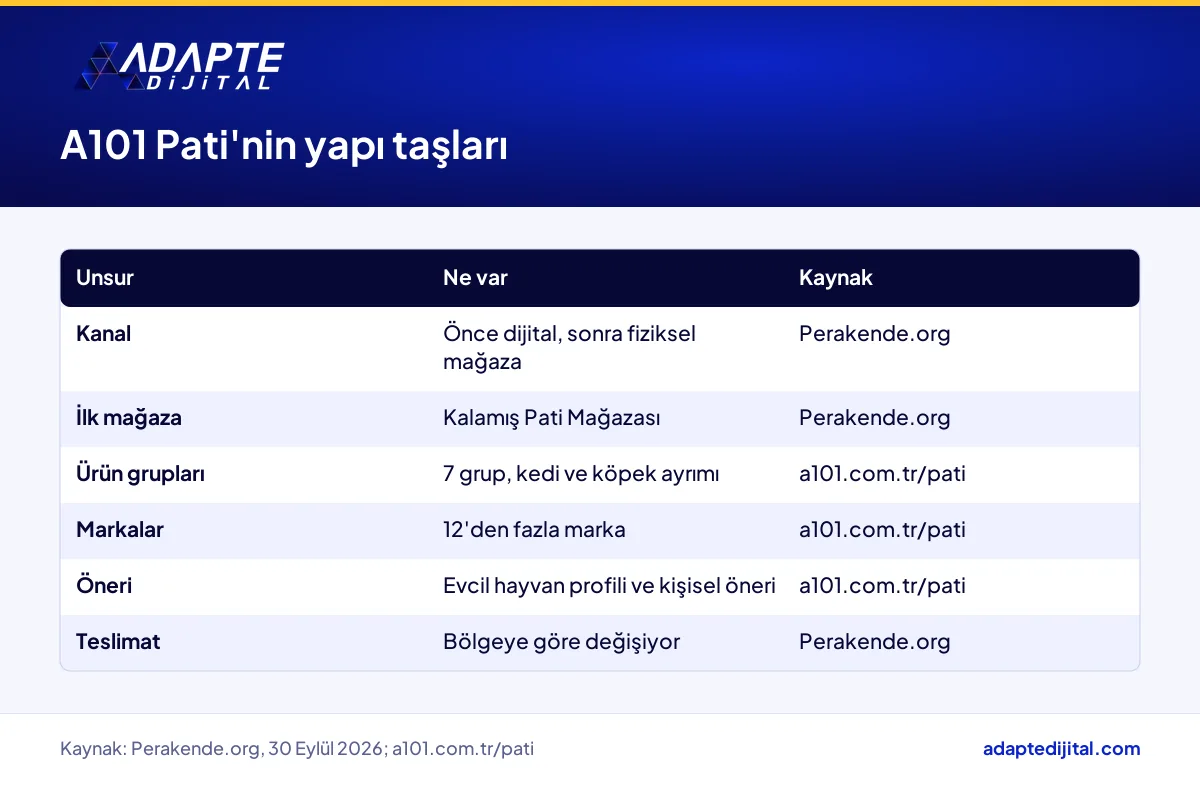The height and width of the screenshot is (799, 1200).
Task: Open the adaptedijital.com footer link
Action: pyautogui.click(x=1062, y=749)
